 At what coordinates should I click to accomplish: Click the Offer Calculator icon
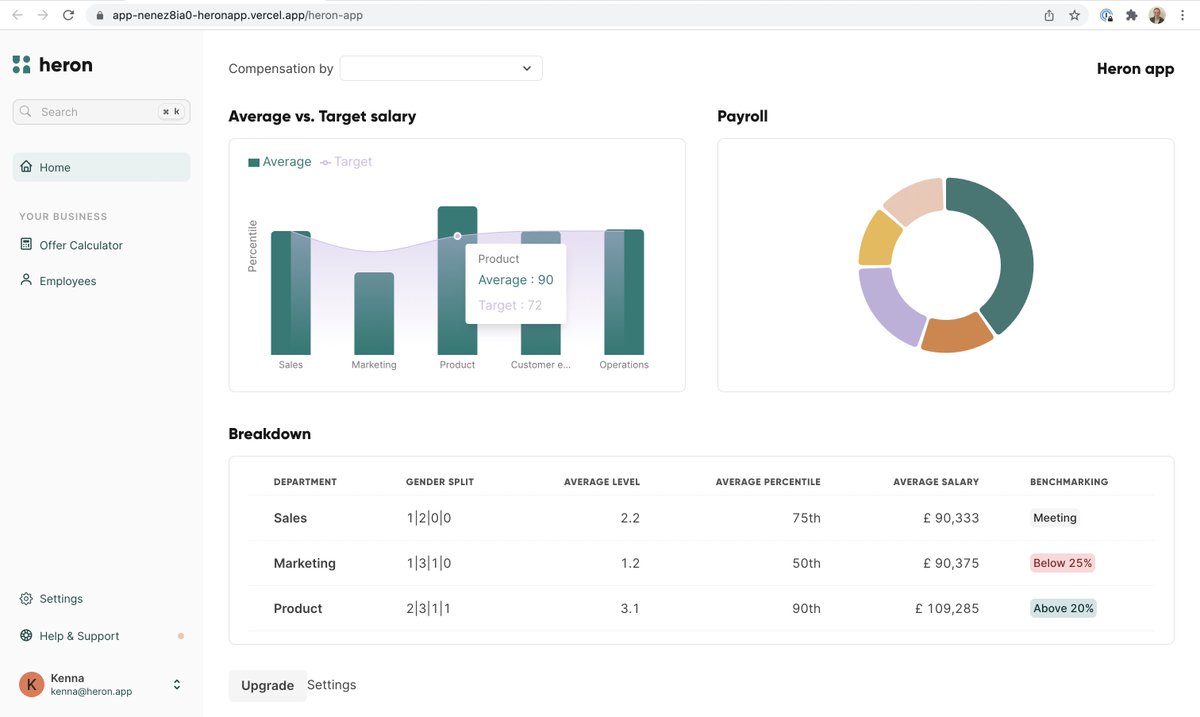pos(26,244)
